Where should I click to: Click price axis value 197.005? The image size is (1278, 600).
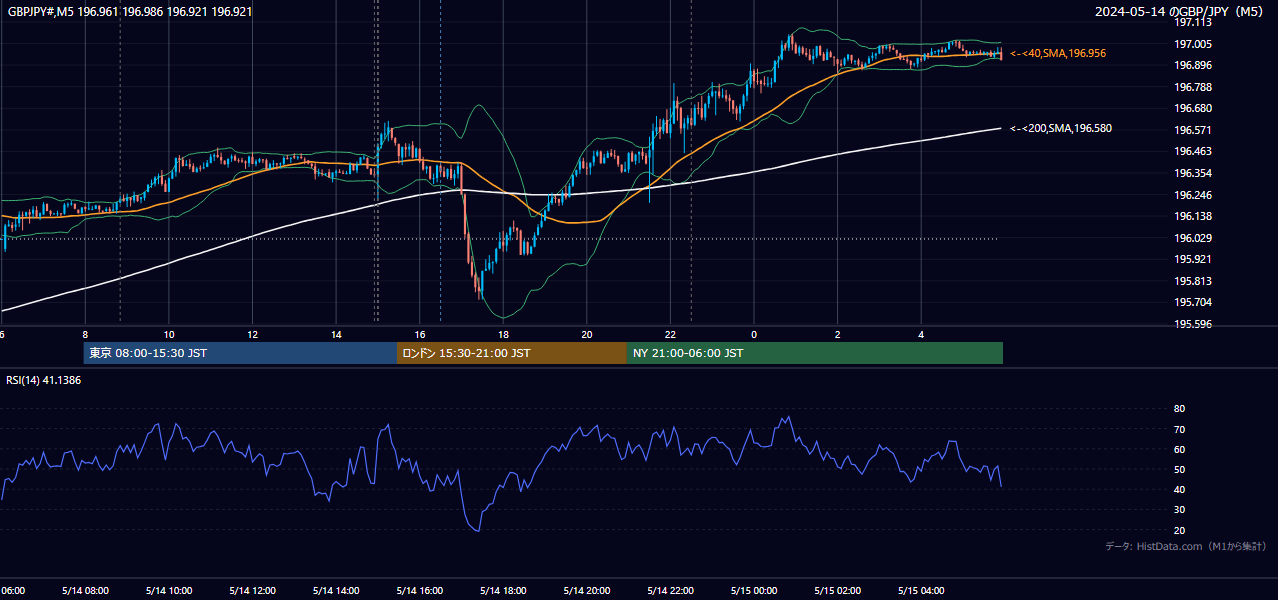point(1193,44)
